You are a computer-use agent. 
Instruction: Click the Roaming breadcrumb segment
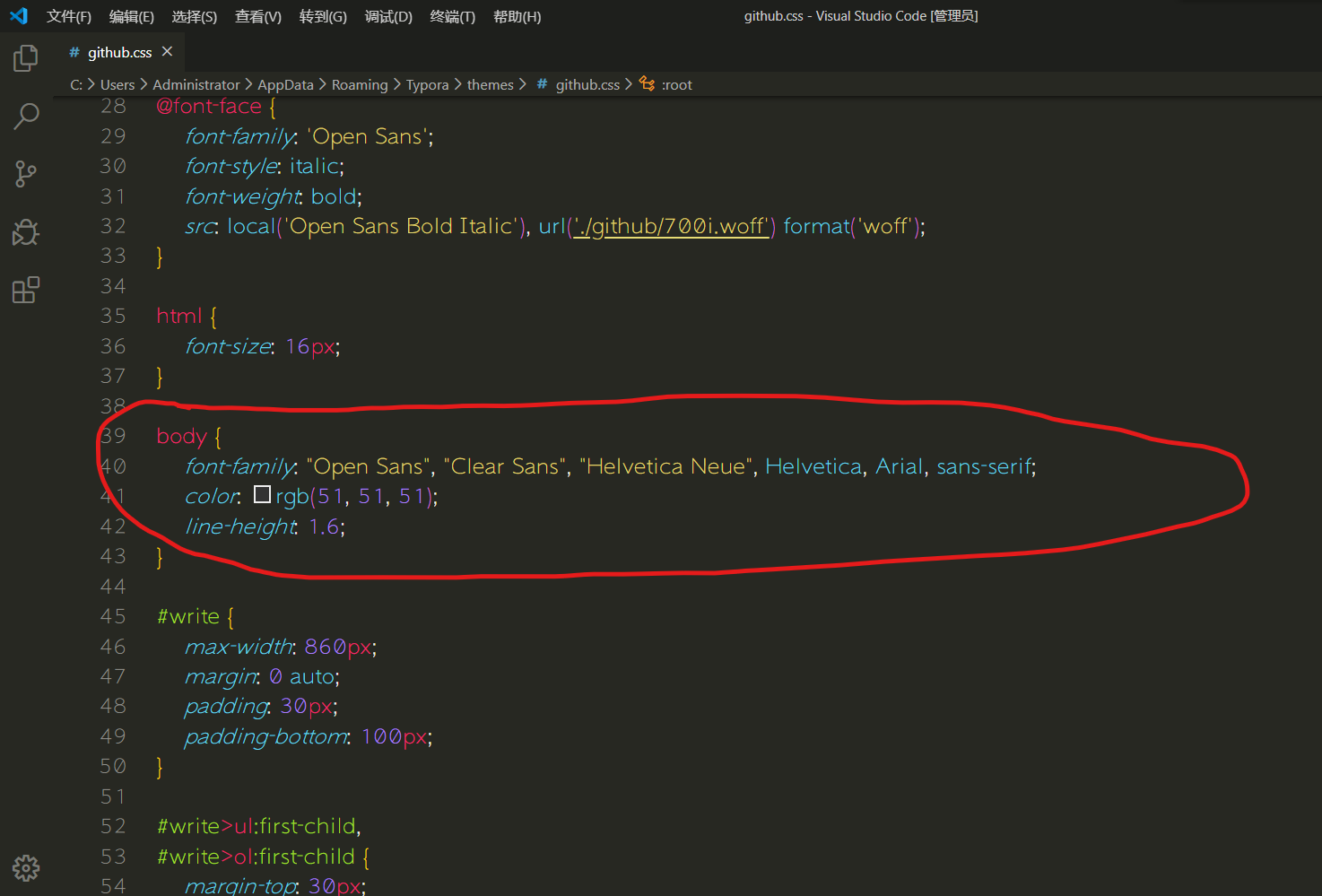click(360, 84)
